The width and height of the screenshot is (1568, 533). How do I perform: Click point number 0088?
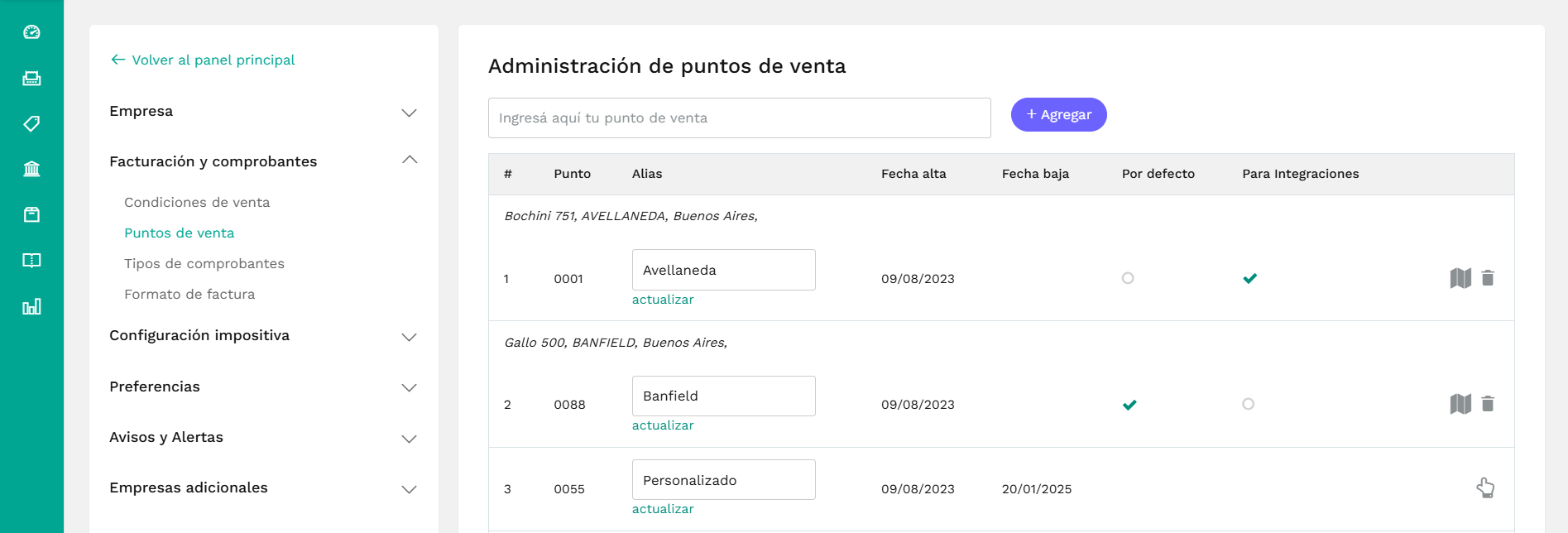(x=569, y=405)
